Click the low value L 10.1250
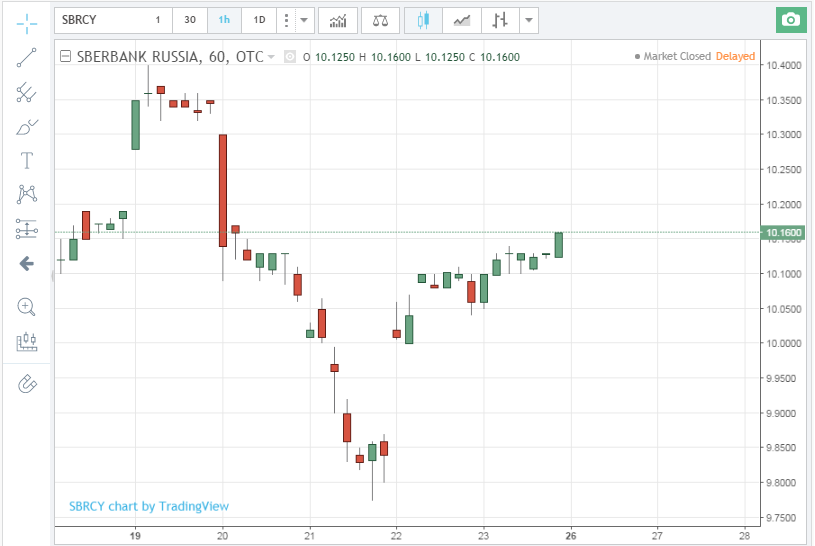815x546 pixels. pos(440,57)
